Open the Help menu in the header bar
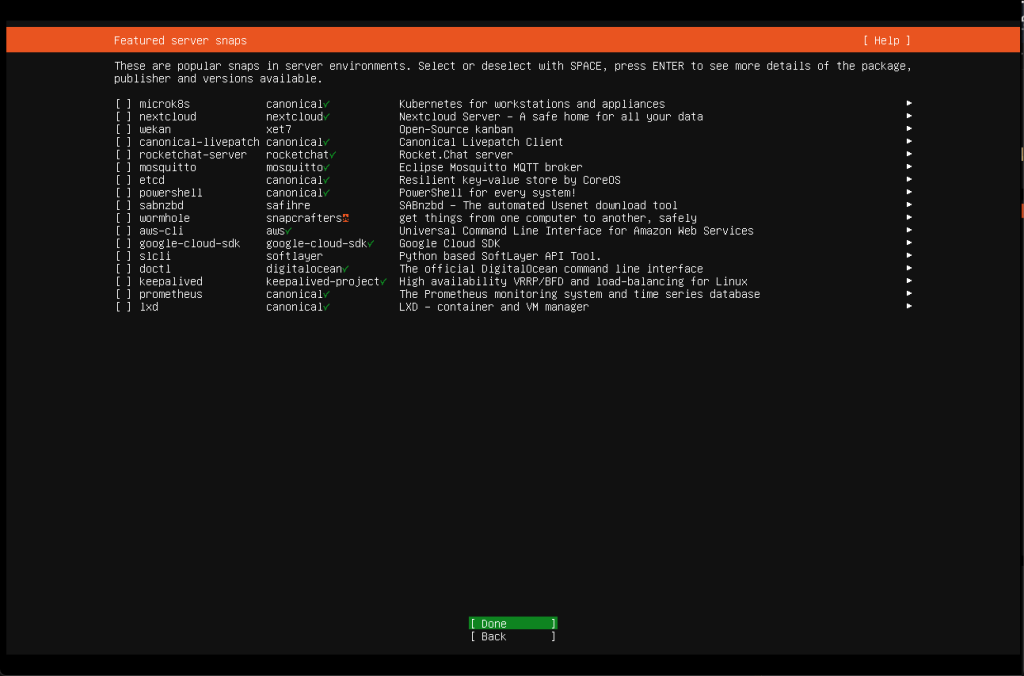 (886, 40)
